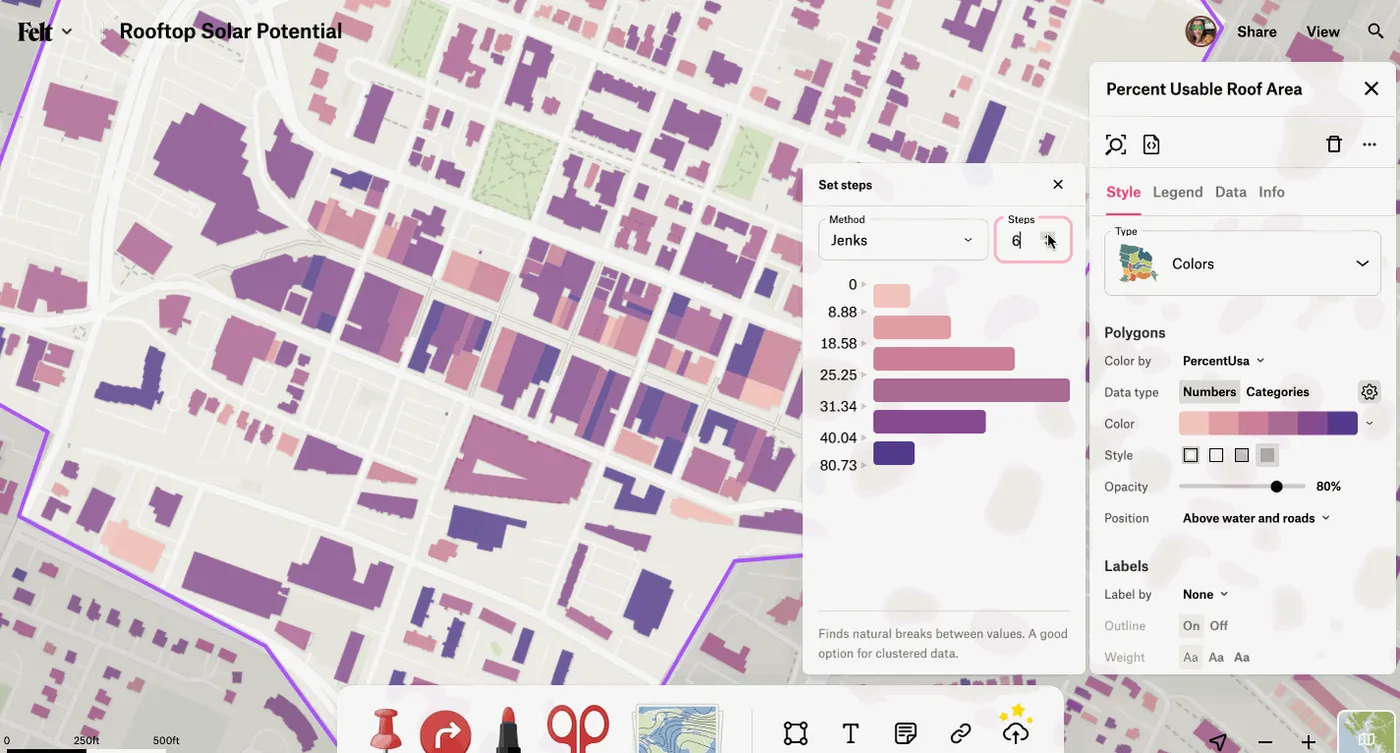Zoom to fit the layer extent
The height and width of the screenshot is (753, 1400).
pos(1116,145)
